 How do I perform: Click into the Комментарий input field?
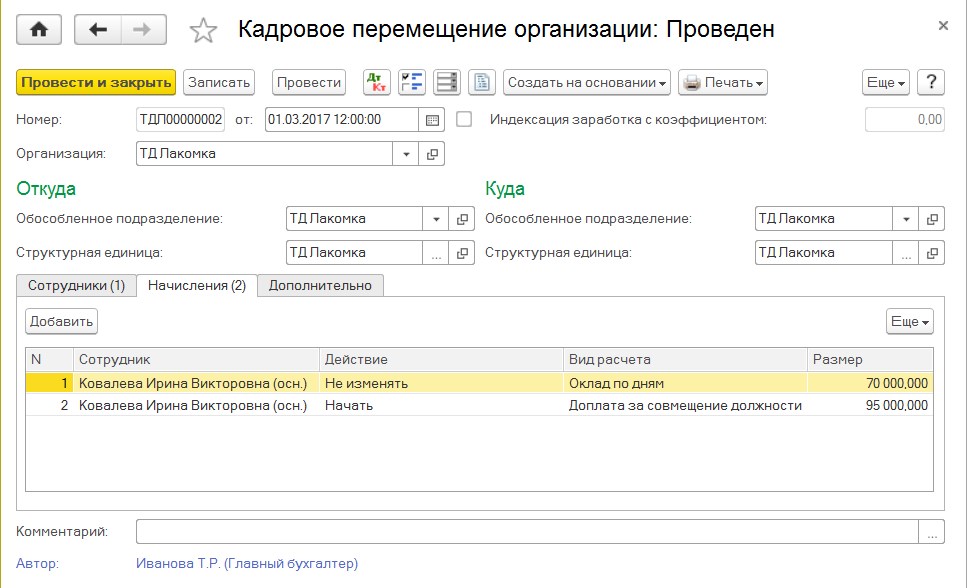[x=527, y=532]
